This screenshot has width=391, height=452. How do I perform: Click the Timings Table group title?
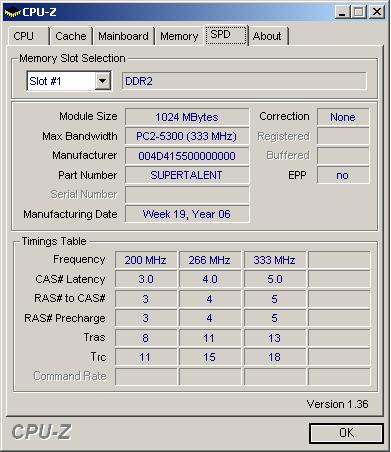[54, 241]
